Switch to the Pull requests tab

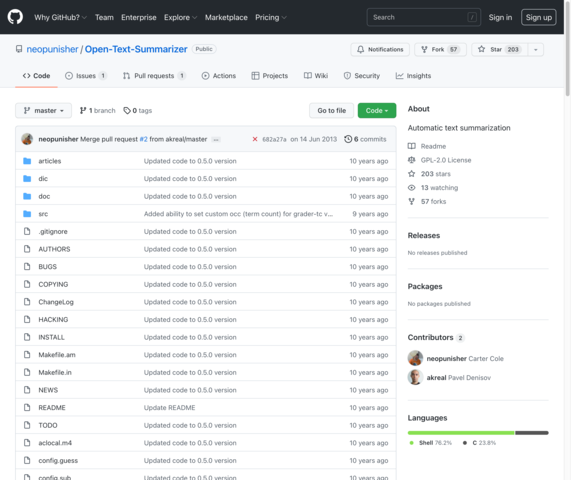(154, 76)
